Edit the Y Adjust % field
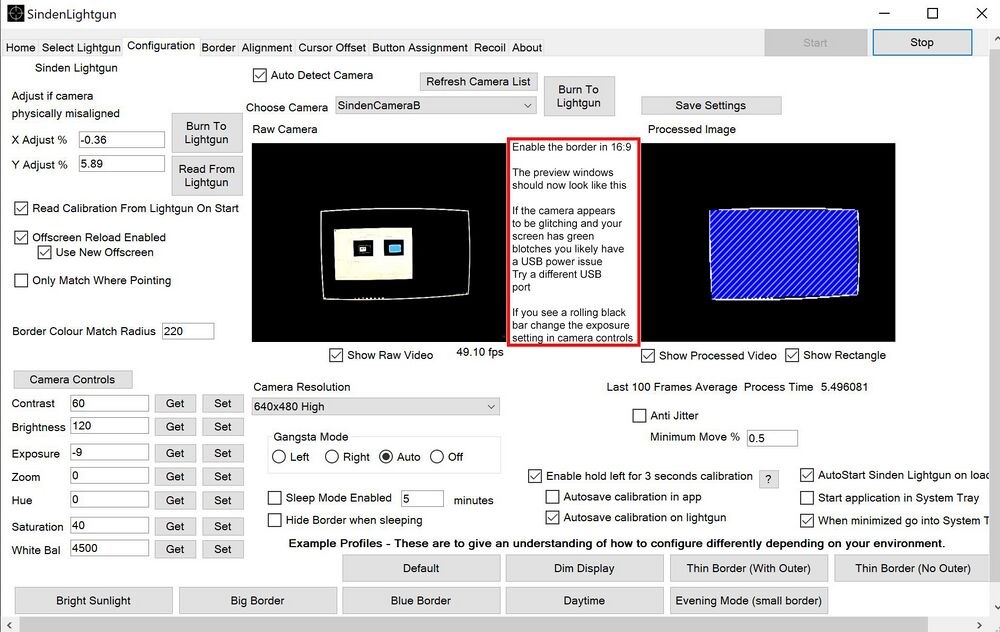This screenshot has width=1000, height=632. click(x=121, y=164)
